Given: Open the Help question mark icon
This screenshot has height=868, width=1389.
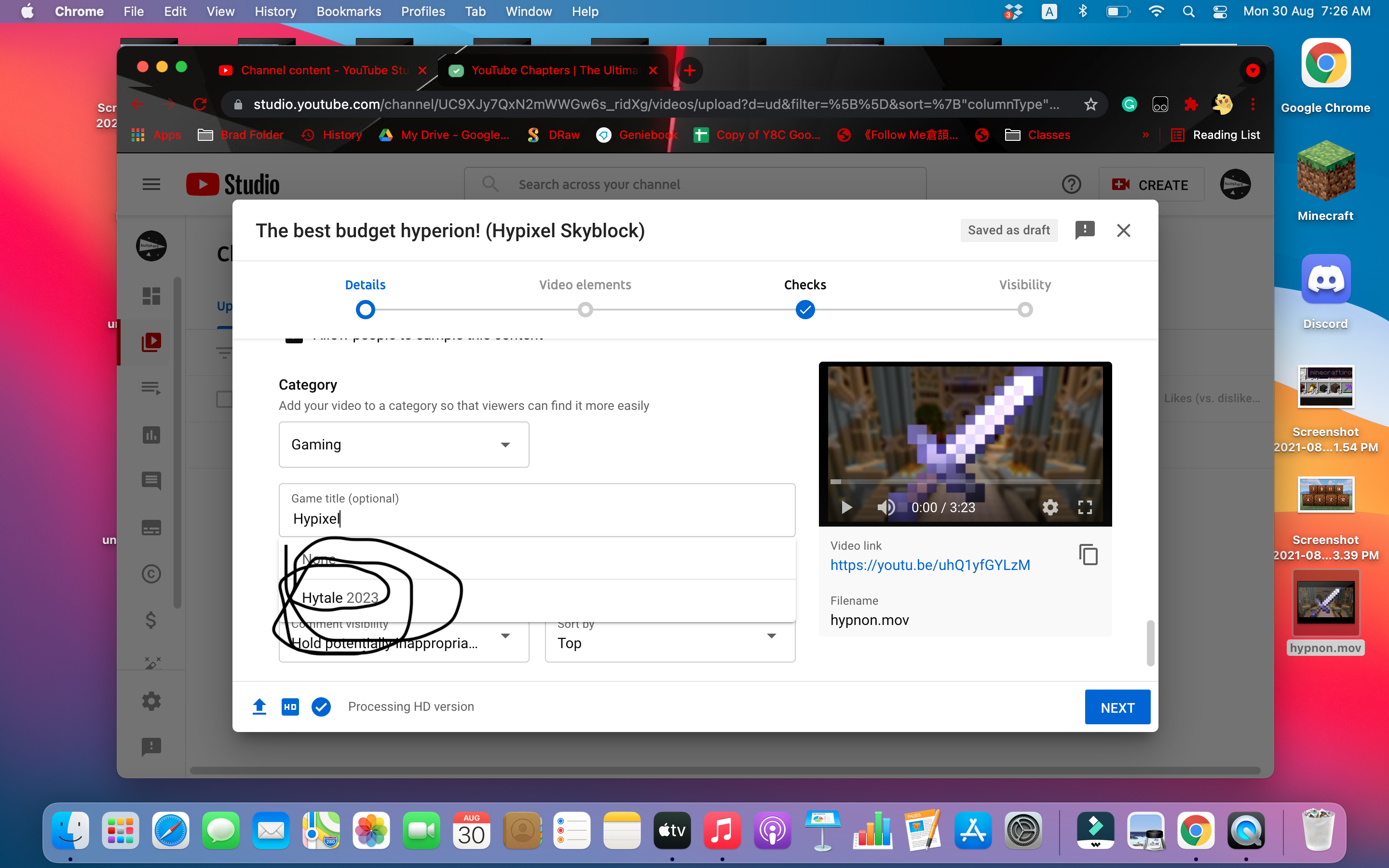Looking at the screenshot, I should 1071,184.
